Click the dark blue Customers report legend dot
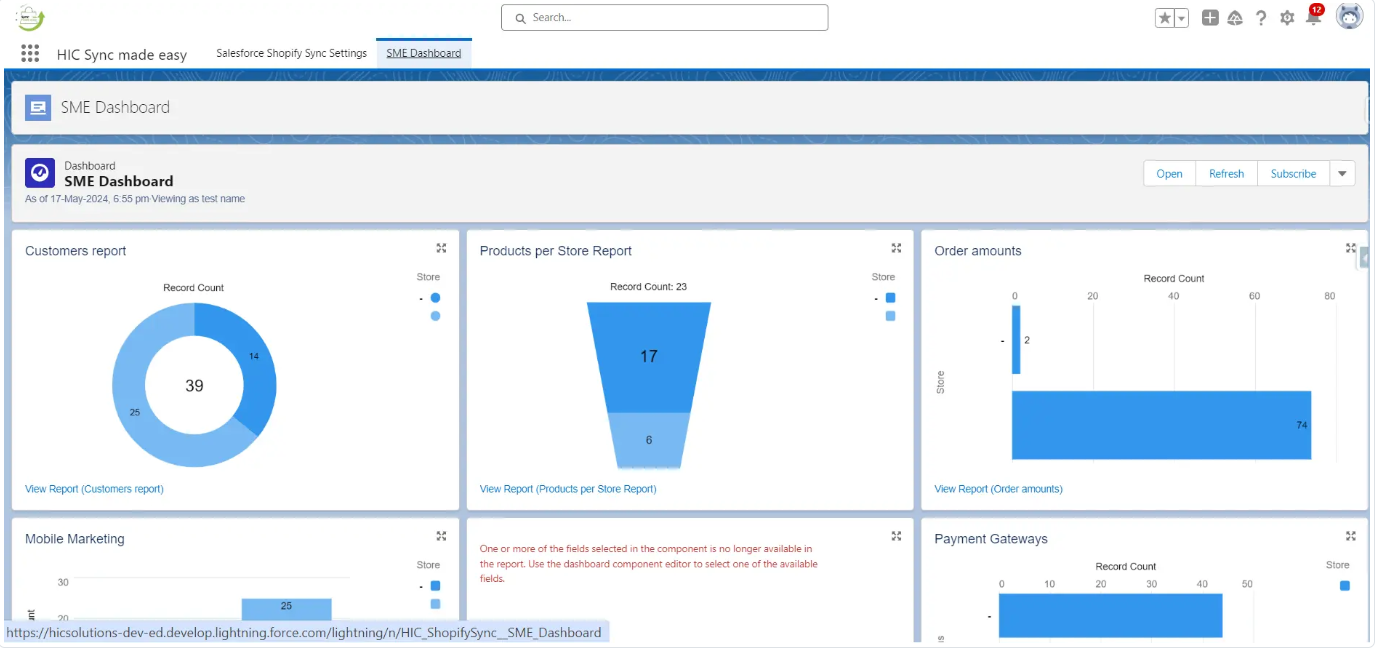Screen dimensions: 1376x654 435,298
